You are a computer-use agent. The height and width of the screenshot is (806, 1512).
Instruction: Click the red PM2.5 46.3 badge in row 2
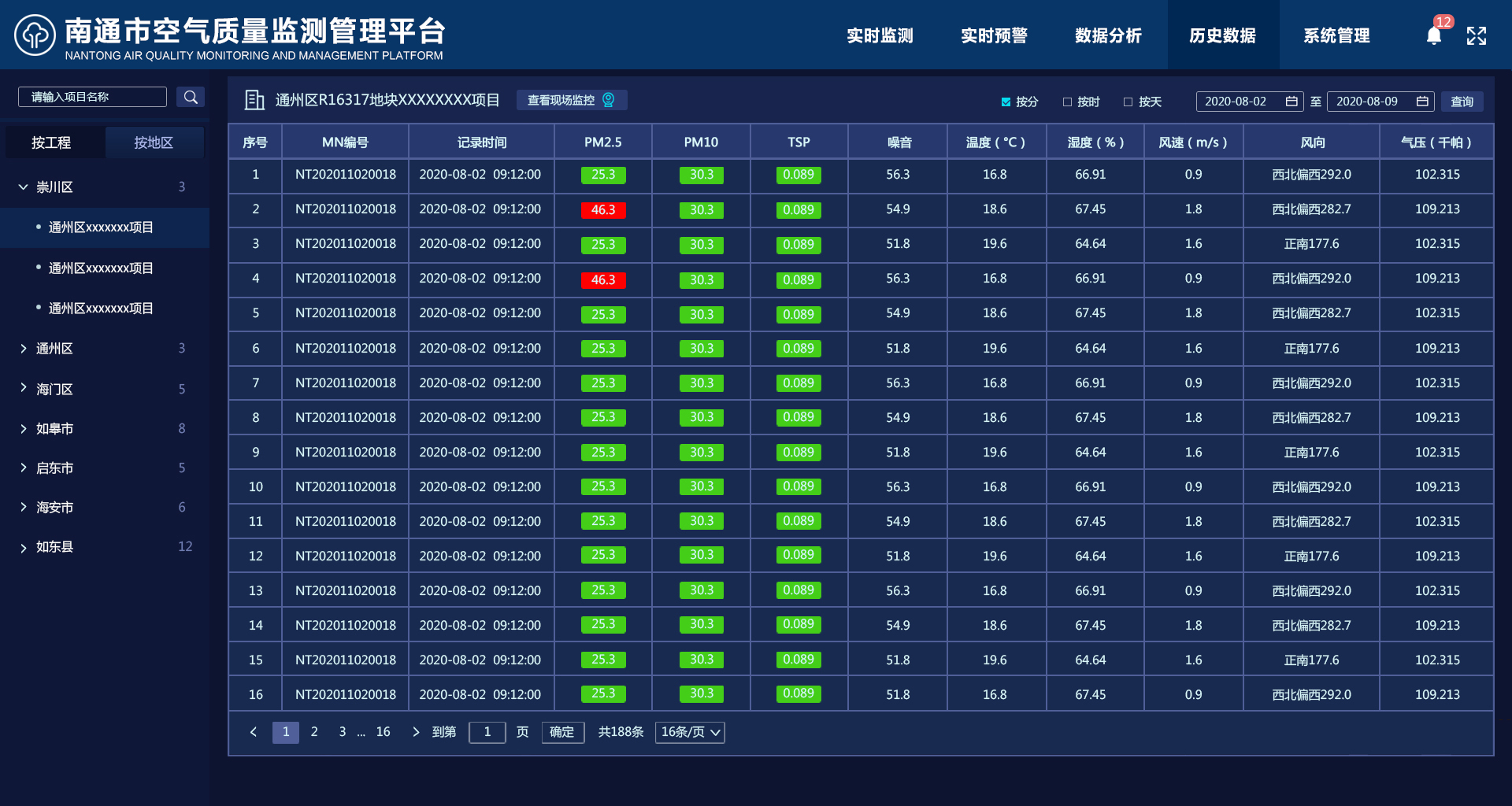pyautogui.click(x=603, y=210)
